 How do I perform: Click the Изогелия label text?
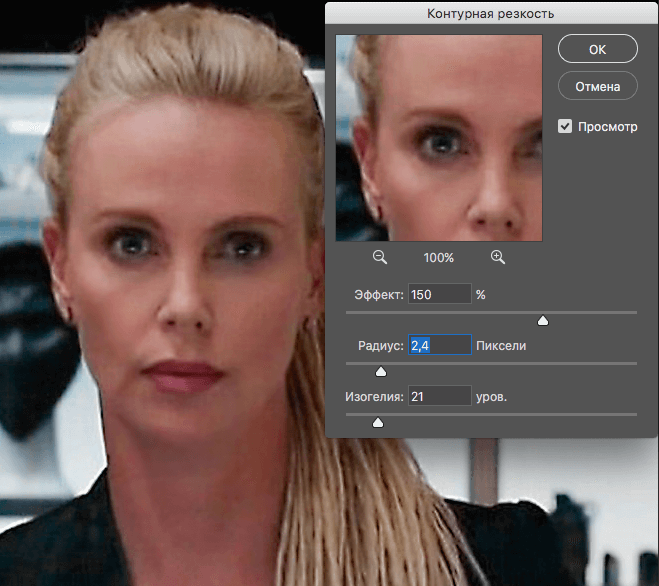373,398
